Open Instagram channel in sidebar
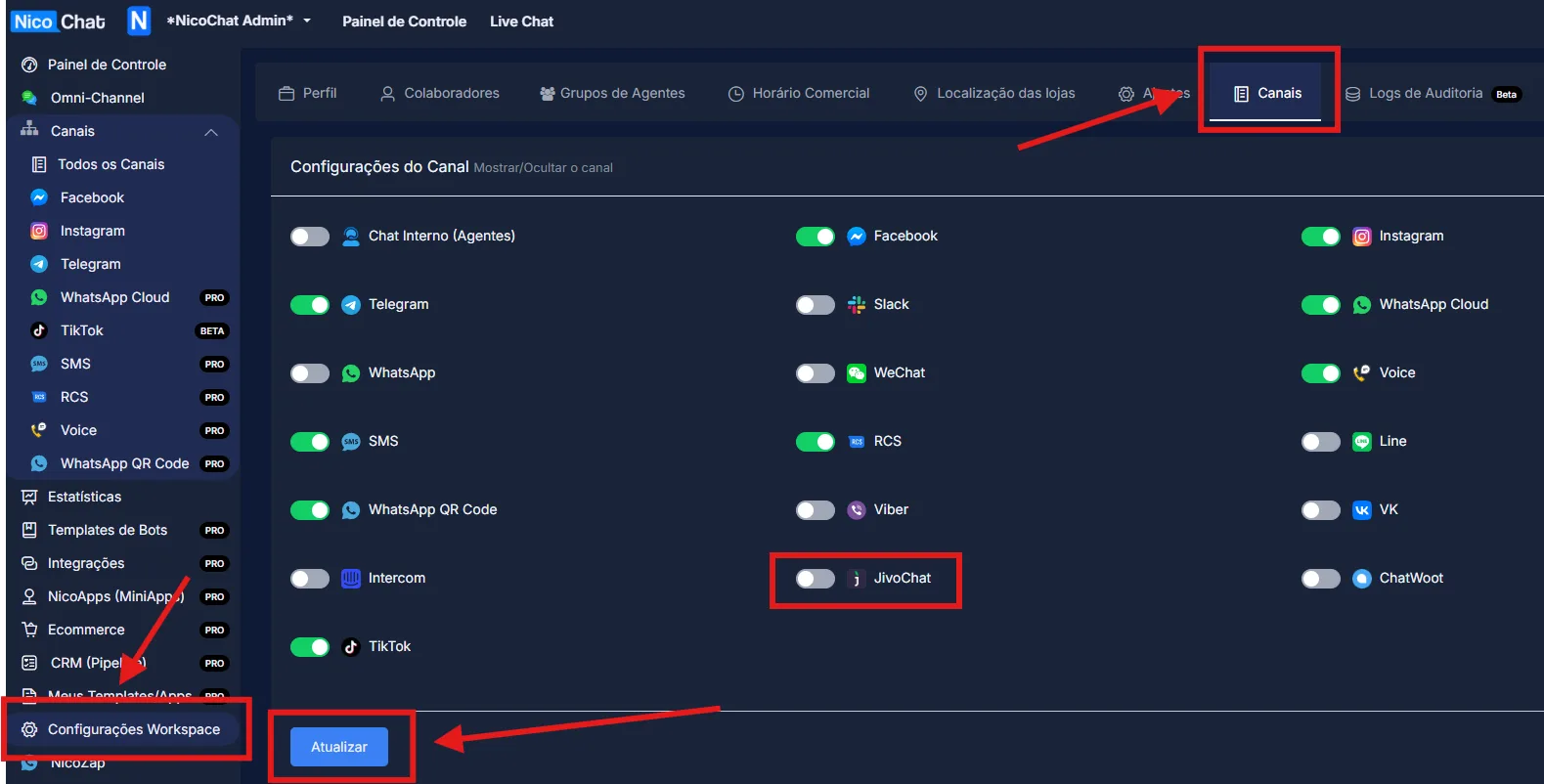The height and width of the screenshot is (784, 1544). click(92, 231)
